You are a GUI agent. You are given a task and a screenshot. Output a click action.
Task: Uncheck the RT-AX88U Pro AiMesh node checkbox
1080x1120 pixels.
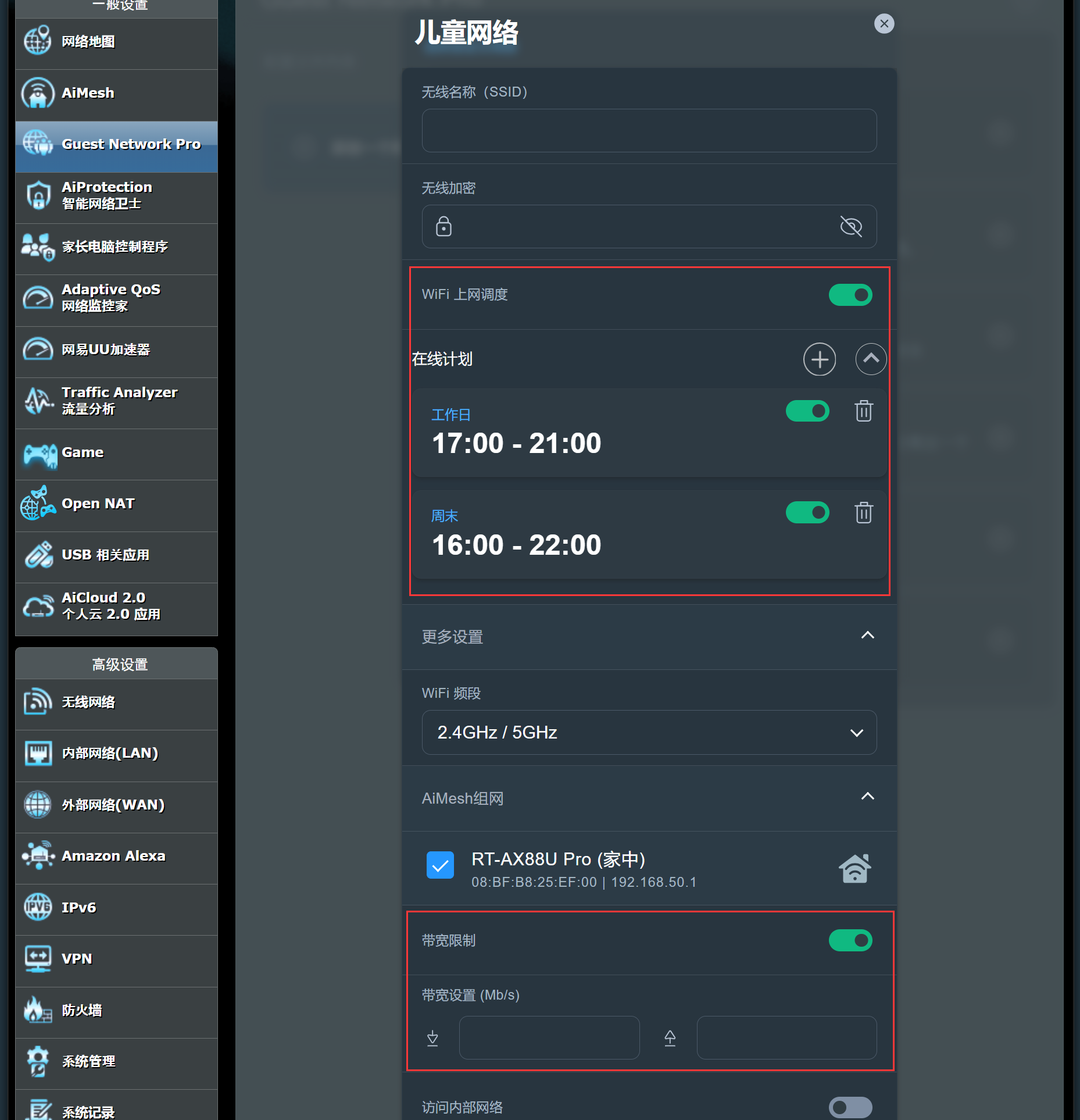coord(440,865)
